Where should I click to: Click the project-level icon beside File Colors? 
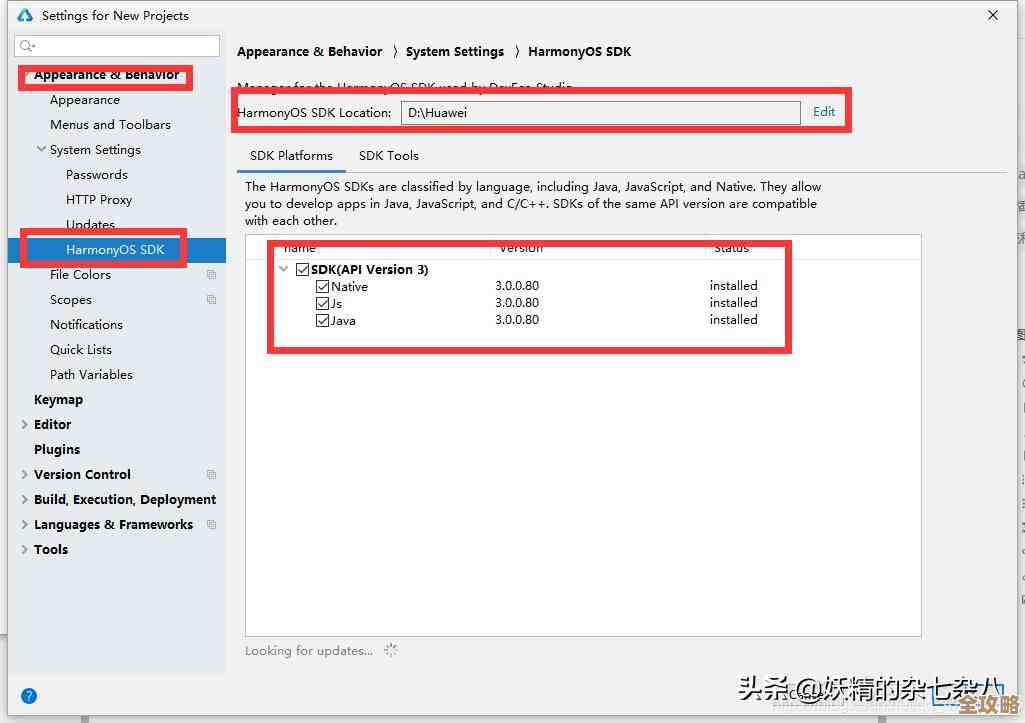(x=211, y=275)
